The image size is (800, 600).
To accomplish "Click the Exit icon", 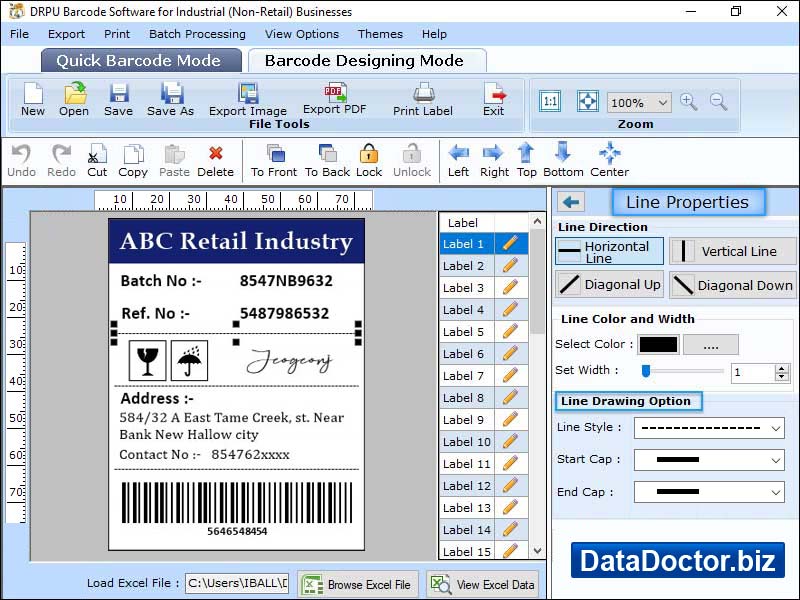I will point(494,99).
